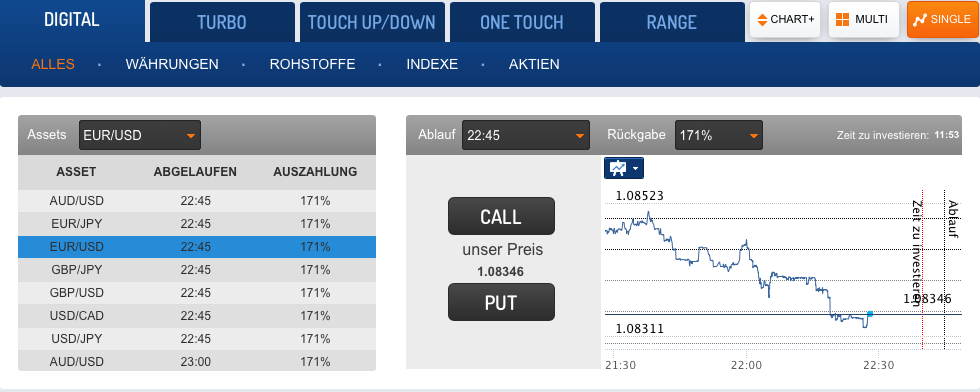Filter assets by WÄHRUNGEN
980x392 pixels.
172,64
